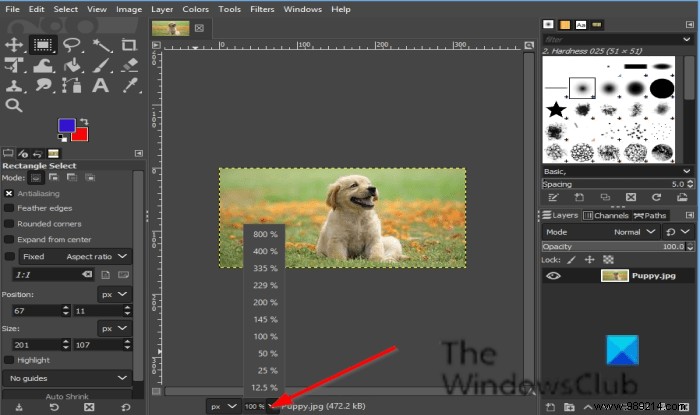Choose 800 % from zoom list
The image size is (700, 415).
pyautogui.click(x=265, y=234)
